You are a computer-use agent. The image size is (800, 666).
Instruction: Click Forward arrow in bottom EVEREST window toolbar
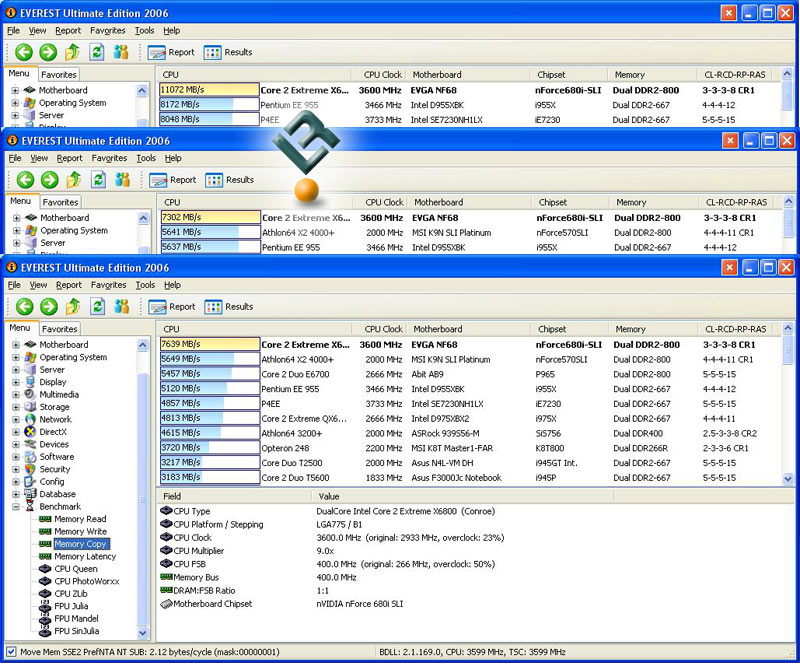pyautogui.click(x=49, y=307)
